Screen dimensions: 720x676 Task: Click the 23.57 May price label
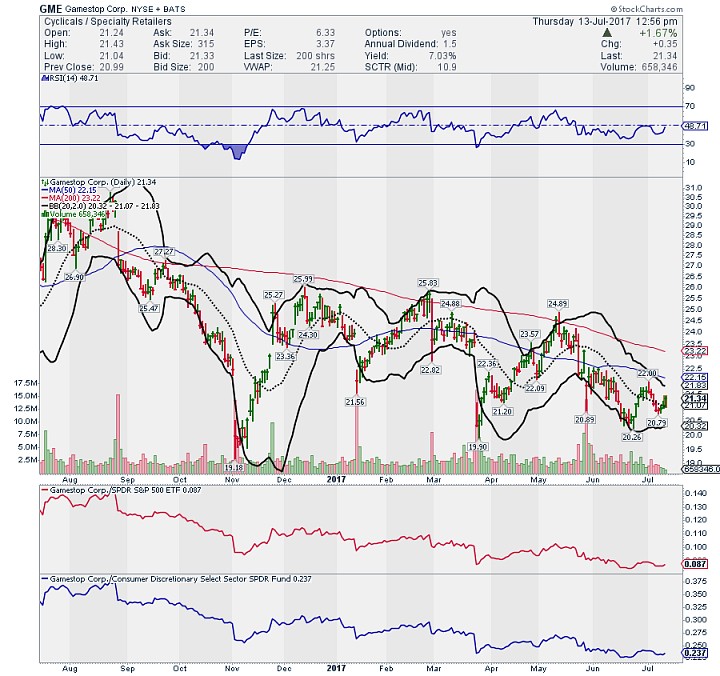click(x=529, y=334)
